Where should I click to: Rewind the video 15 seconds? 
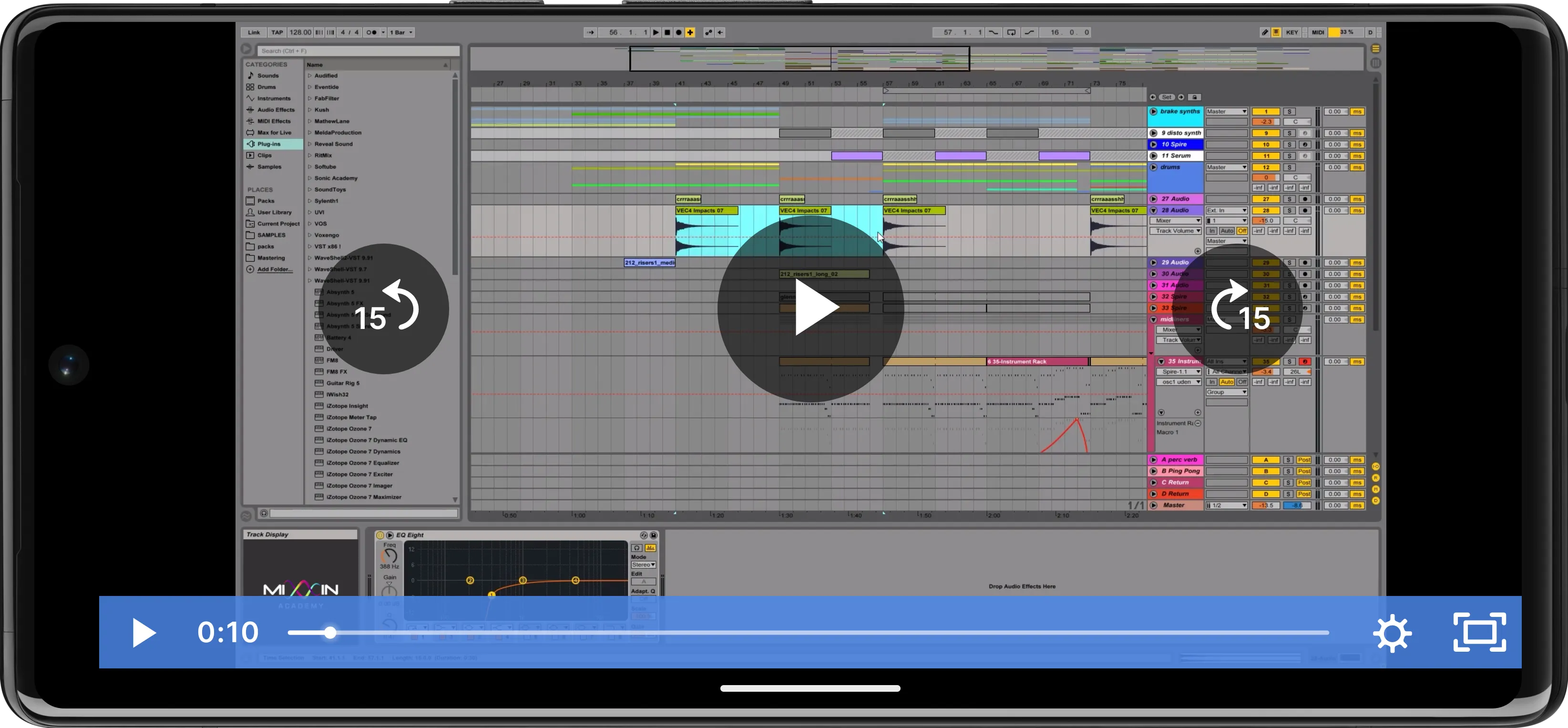[x=384, y=308]
